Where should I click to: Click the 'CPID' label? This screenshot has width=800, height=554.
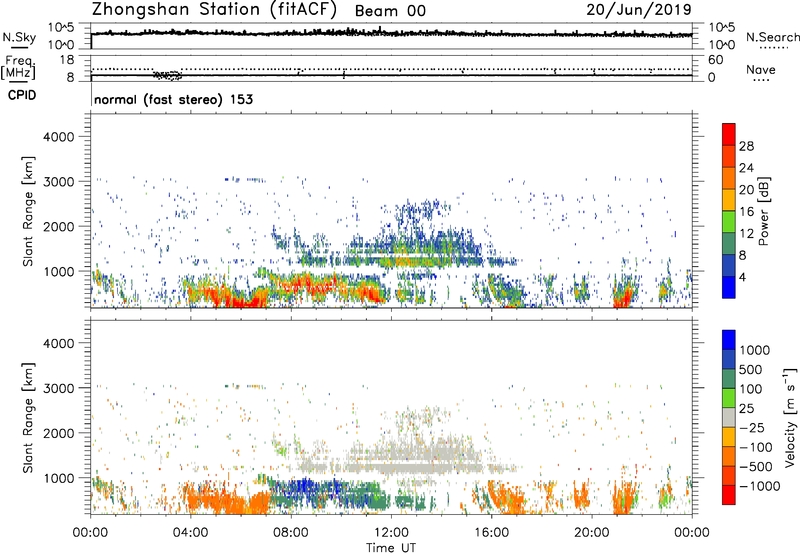[x=22, y=95]
